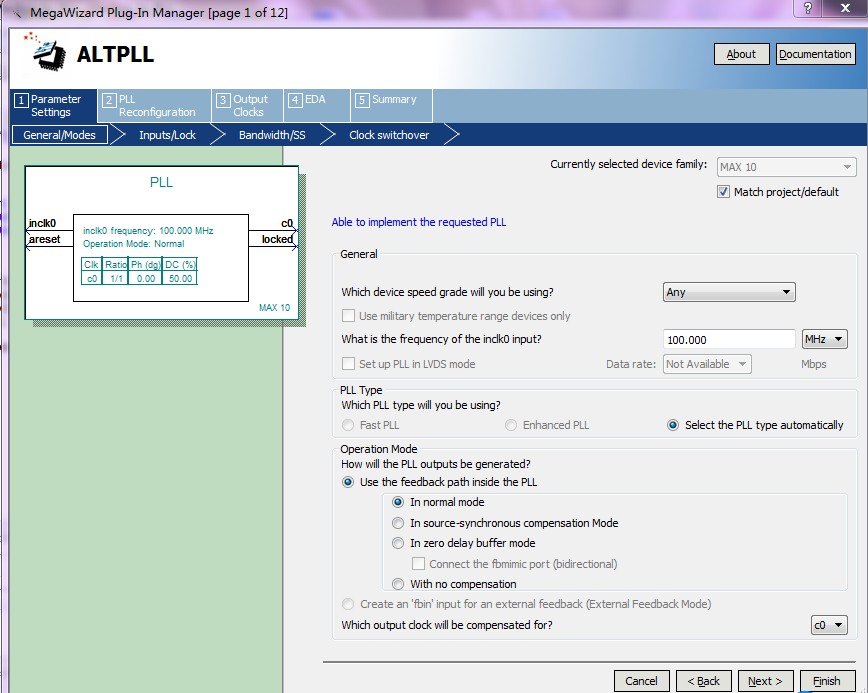Click the Next > button
This screenshot has height=693, width=868.
[x=765, y=681]
